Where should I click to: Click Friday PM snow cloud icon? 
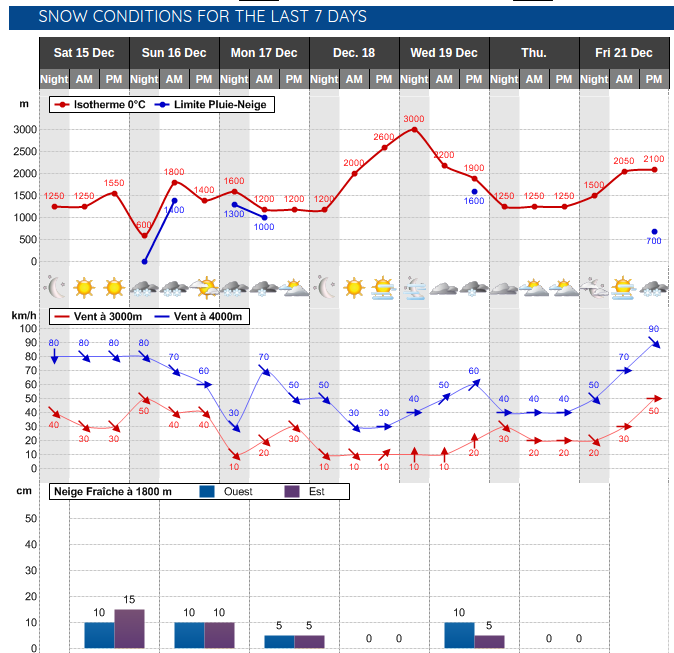click(654, 288)
